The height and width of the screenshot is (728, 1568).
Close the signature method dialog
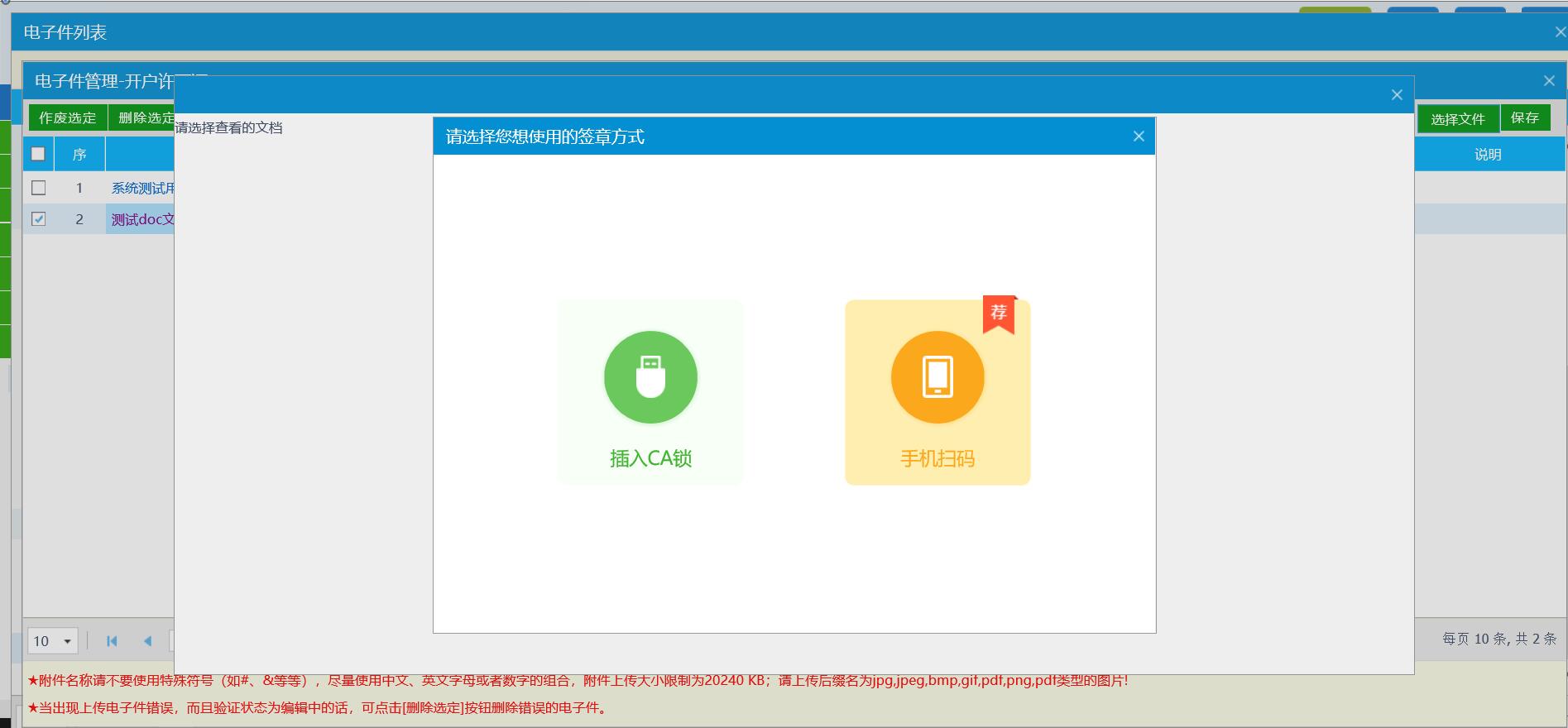tap(1139, 136)
